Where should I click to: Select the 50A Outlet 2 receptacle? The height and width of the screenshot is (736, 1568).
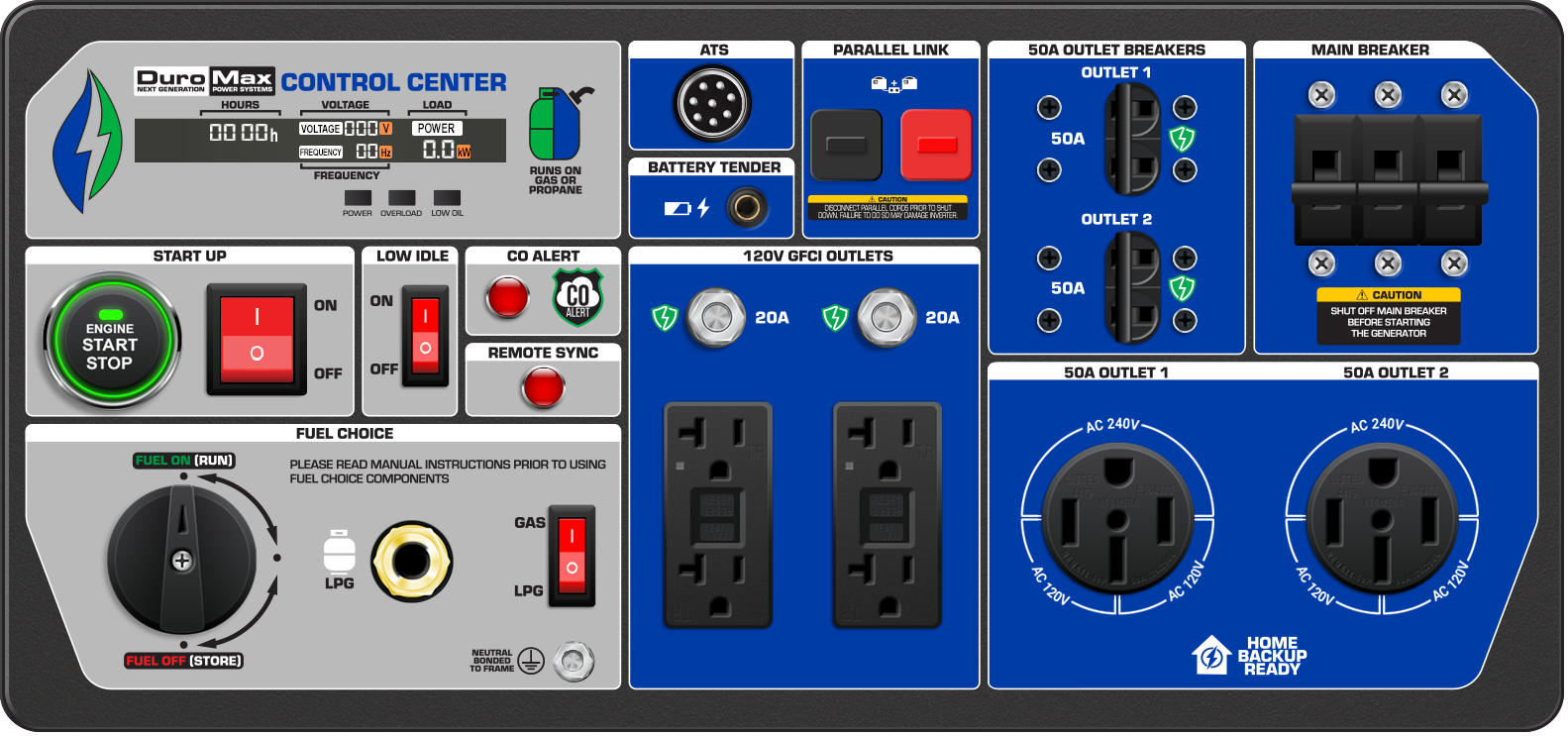click(x=1382, y=518)
